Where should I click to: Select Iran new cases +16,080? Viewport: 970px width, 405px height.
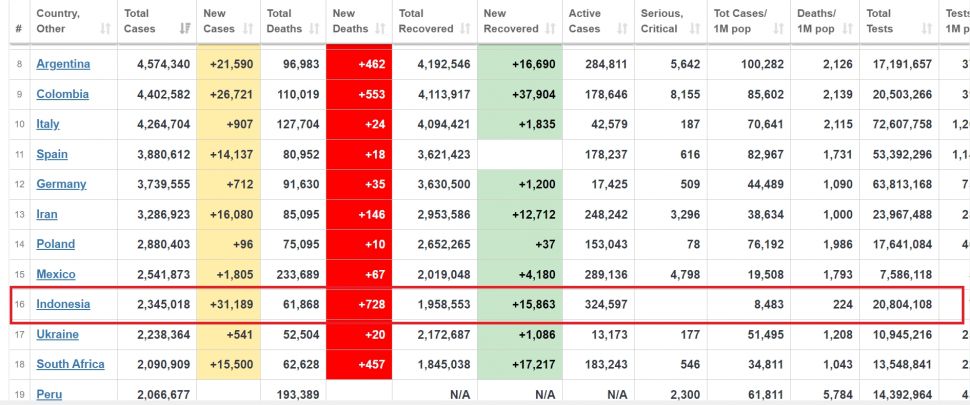pyautogui.click(x=228, y=215)
